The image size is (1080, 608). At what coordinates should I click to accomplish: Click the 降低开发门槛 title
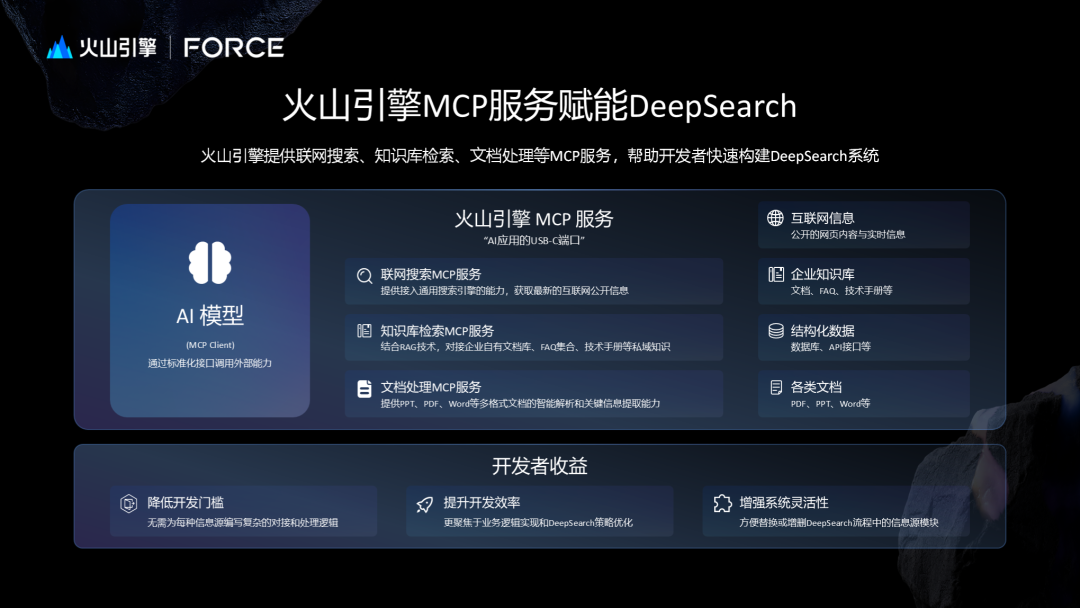pos(185,503)
